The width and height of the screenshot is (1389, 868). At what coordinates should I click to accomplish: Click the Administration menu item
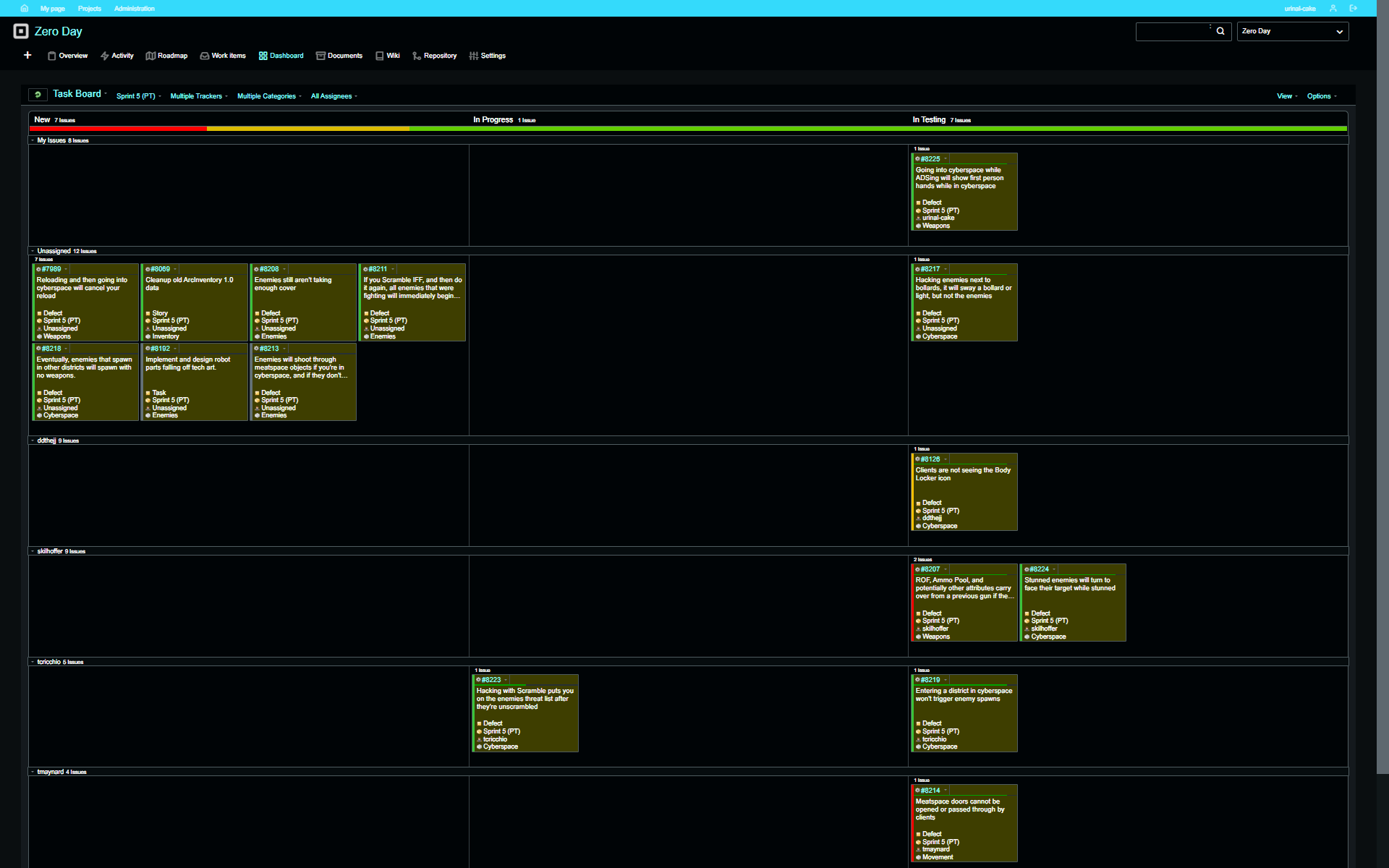pyautogui.click(x=134, y=8)
